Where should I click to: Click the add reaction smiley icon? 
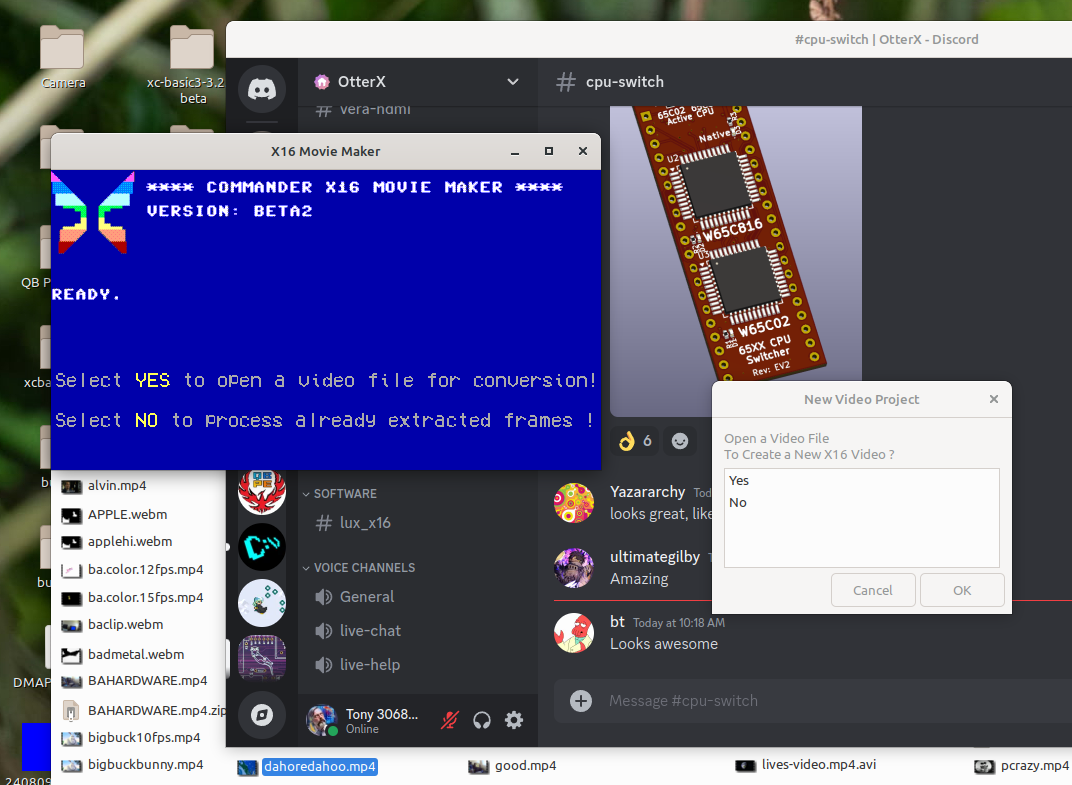coord(680,441)
